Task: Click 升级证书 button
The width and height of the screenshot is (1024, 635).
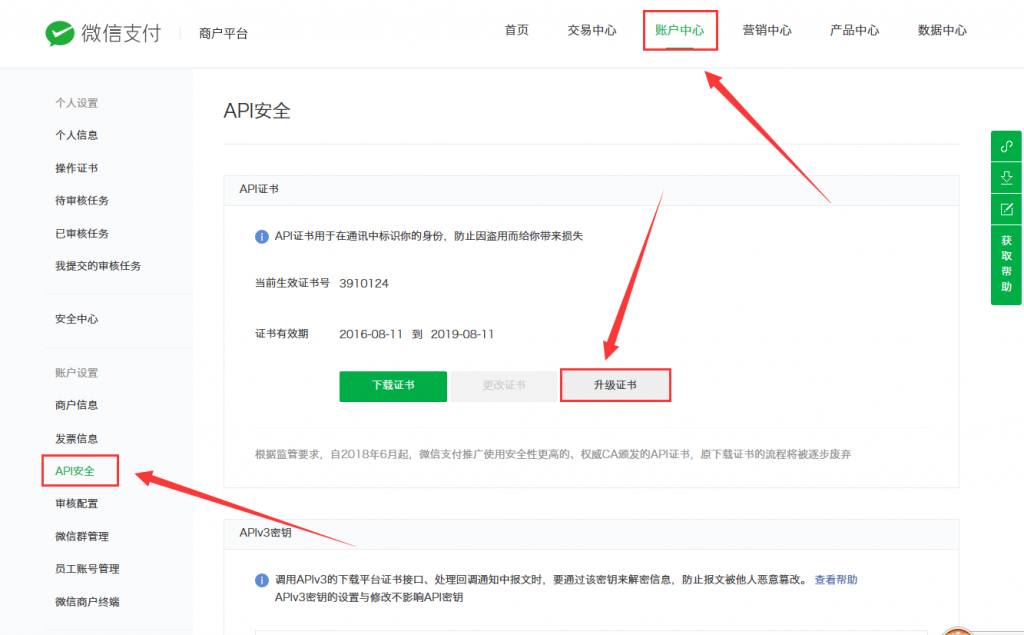Action: [x=615, y=385]
